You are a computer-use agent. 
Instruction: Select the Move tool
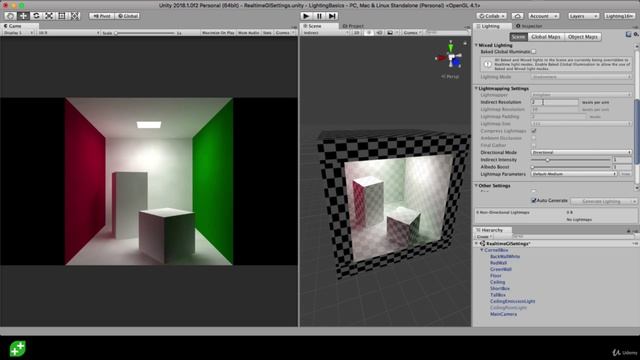click(23, 16)
